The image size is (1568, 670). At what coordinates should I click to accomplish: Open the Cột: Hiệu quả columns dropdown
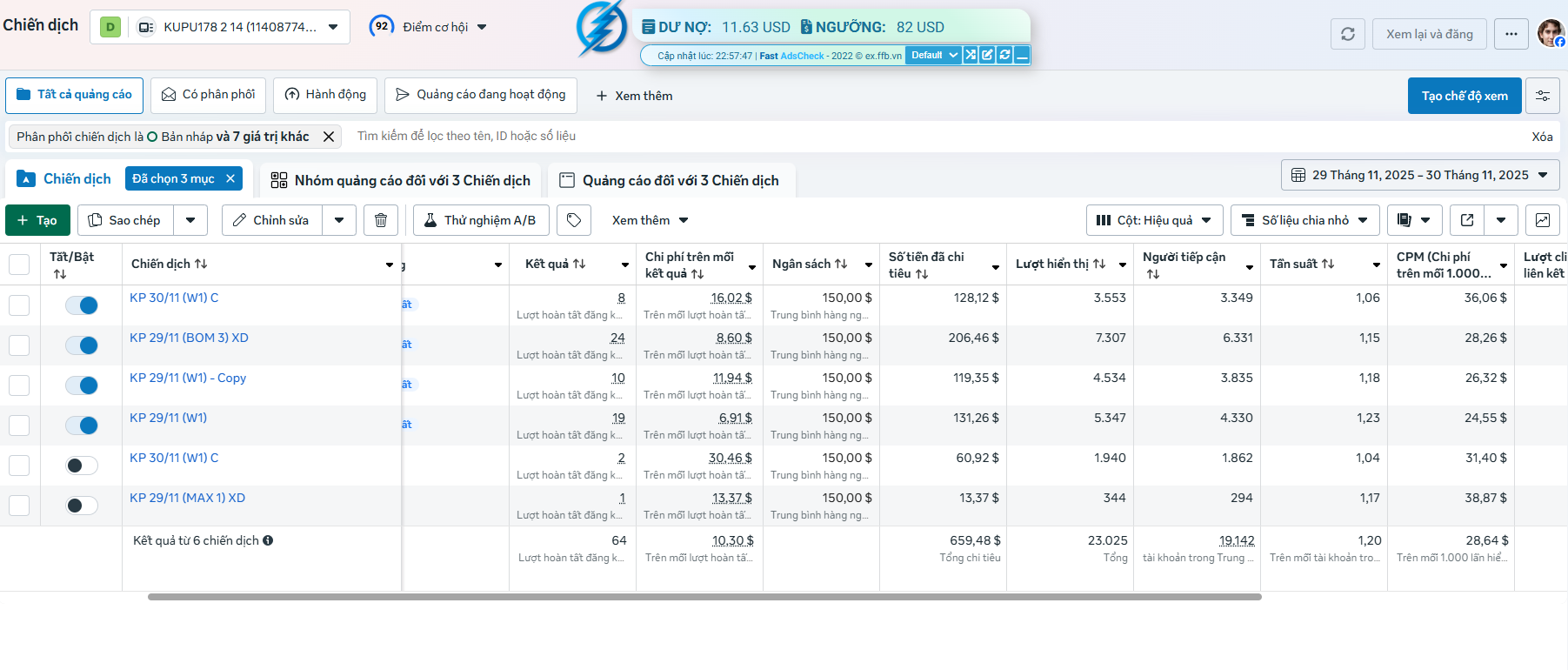[1155, 220]
